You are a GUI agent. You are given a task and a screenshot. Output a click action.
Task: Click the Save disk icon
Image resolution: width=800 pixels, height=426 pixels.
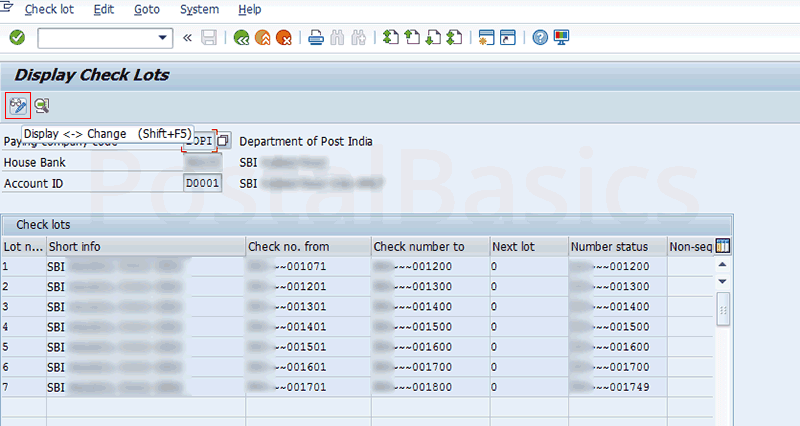[209, 38]
